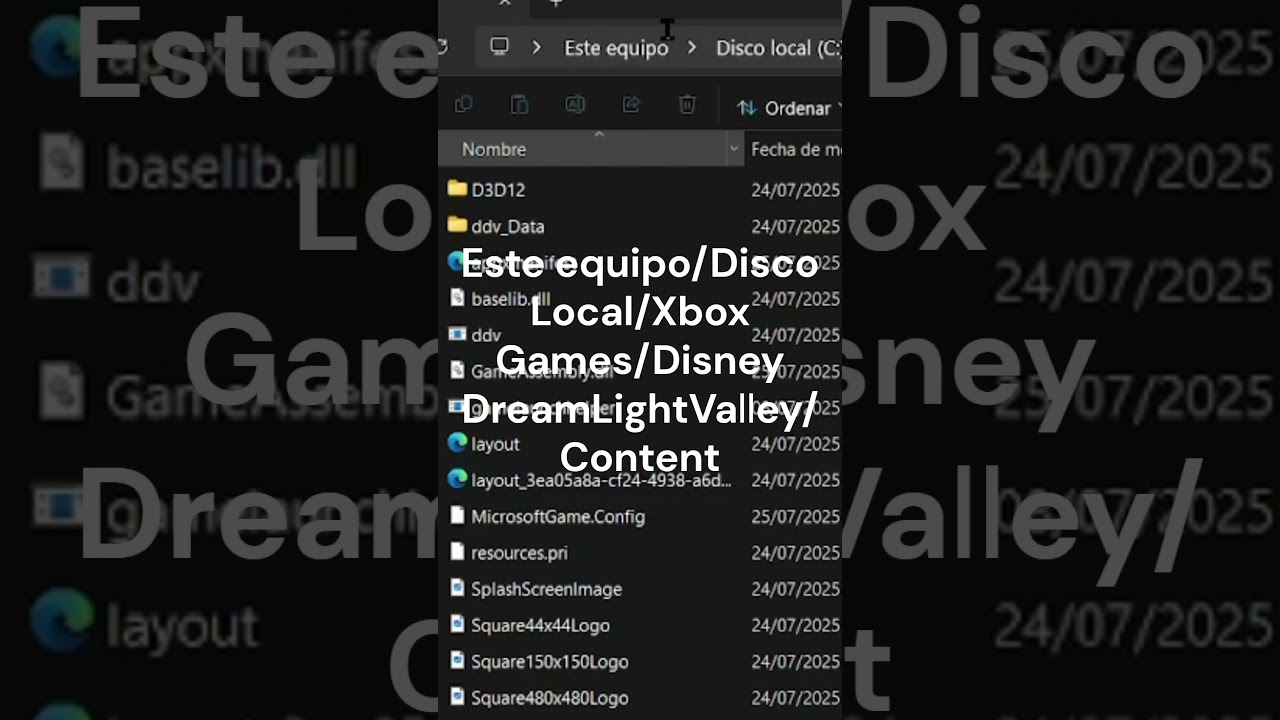Click the Paste clipboard icon
This screenshot has width=1280, height=720.
coord(519,104)
